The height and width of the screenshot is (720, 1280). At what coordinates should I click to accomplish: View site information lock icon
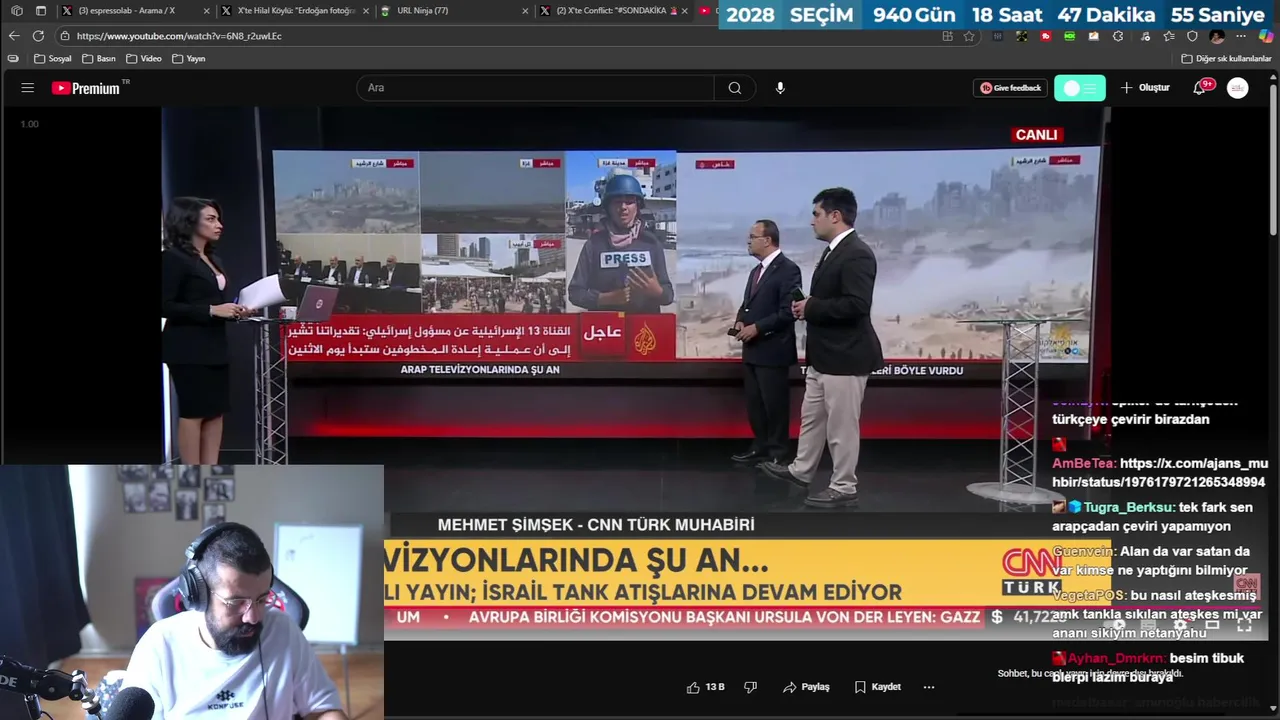pyautogui.click(x=65, y=36)
